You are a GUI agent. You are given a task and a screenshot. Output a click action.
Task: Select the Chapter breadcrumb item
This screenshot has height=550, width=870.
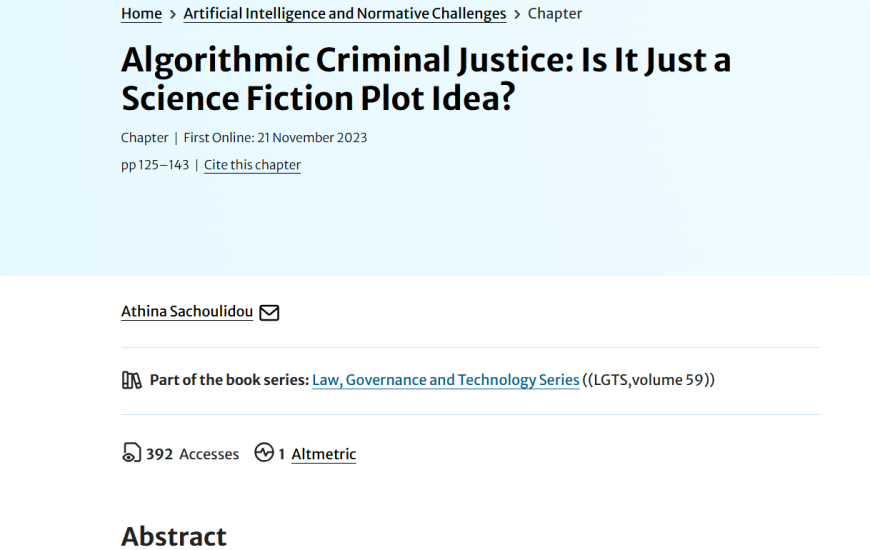pos(555,14)
